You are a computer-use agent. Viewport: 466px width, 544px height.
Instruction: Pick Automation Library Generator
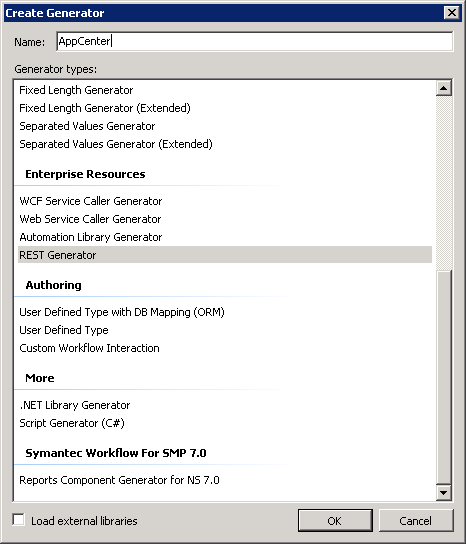point(91,237)
